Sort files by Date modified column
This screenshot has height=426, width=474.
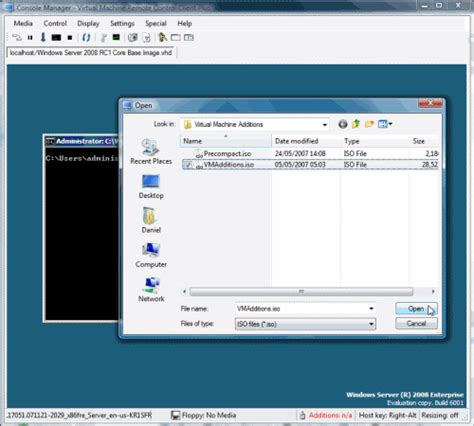tap(306, 141)
